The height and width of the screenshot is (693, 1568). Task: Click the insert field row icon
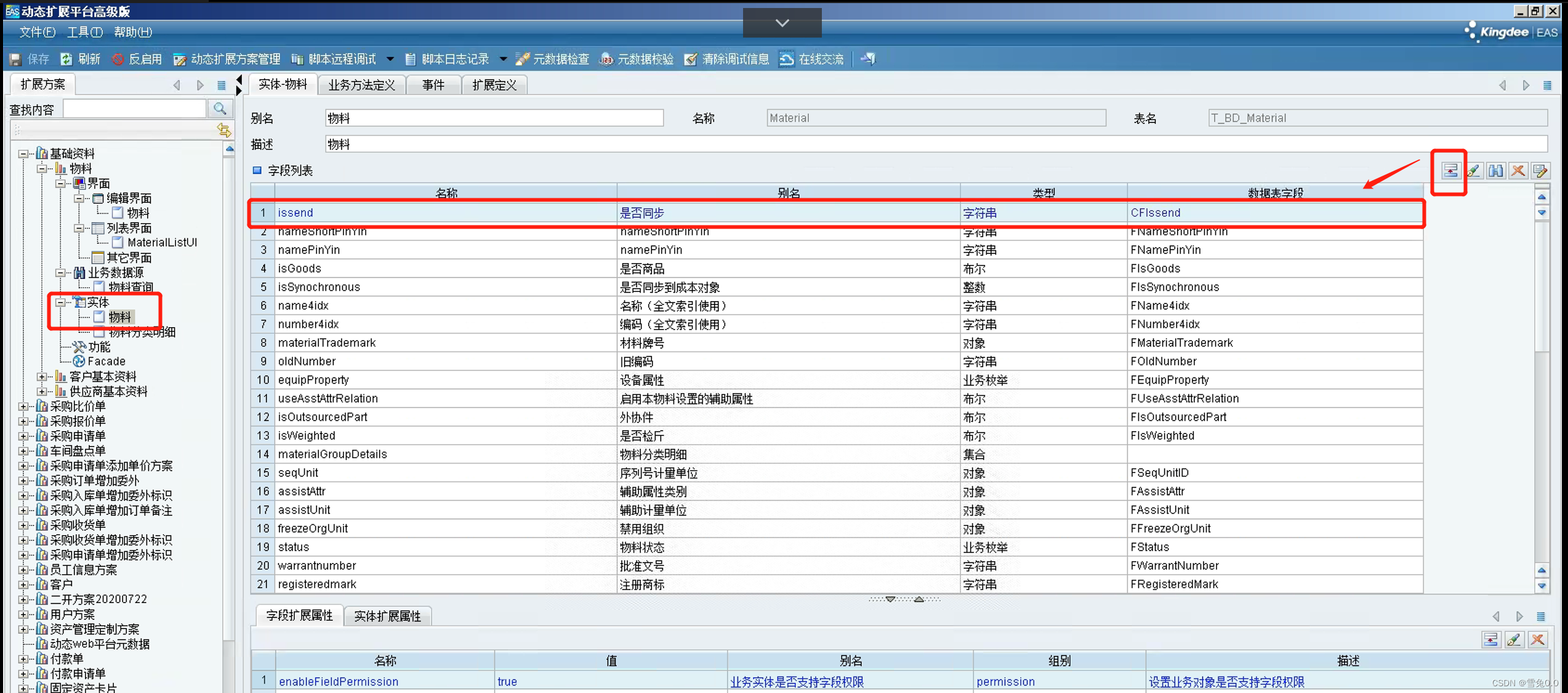tap(1450, 171)
